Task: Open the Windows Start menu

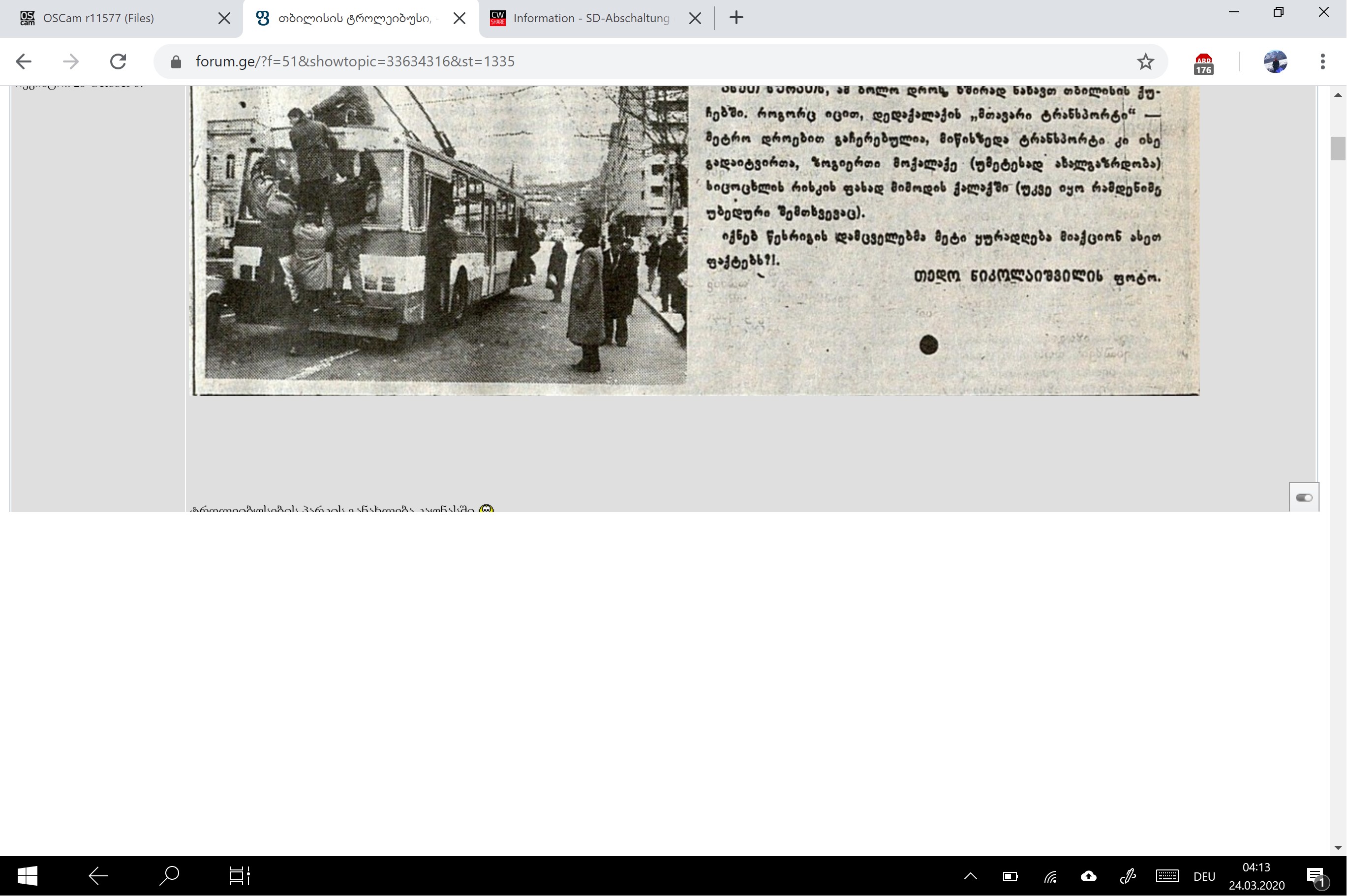Action: (x=28, y=875)
